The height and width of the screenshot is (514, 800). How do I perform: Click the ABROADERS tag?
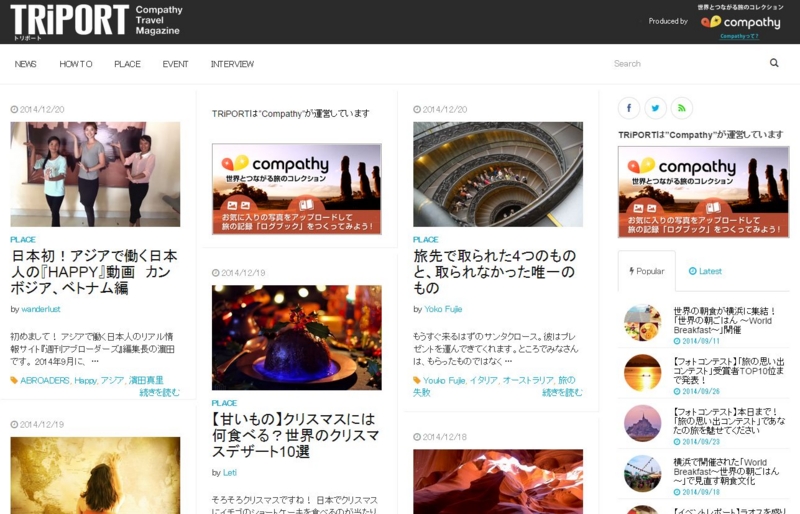(45, 380)
